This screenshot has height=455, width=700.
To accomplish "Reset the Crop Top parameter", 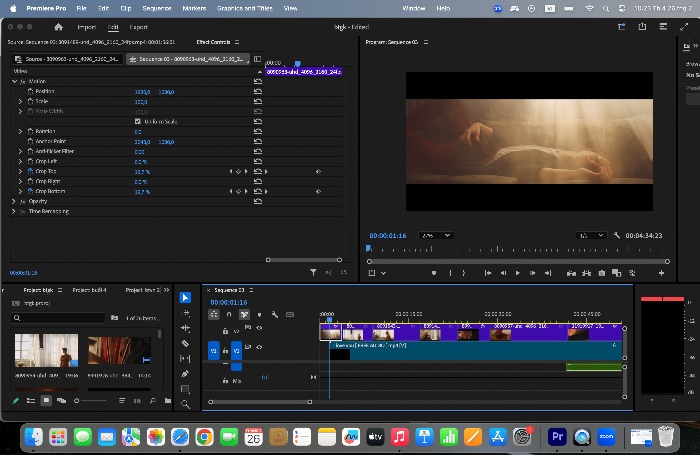I will [258, 171].
